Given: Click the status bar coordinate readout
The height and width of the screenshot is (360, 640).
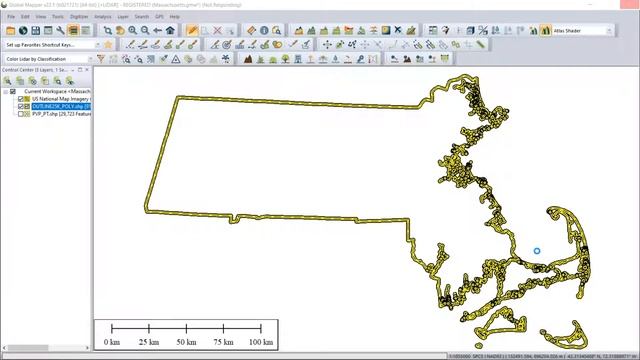Looking at the screenshot, I should click(543, 356).
